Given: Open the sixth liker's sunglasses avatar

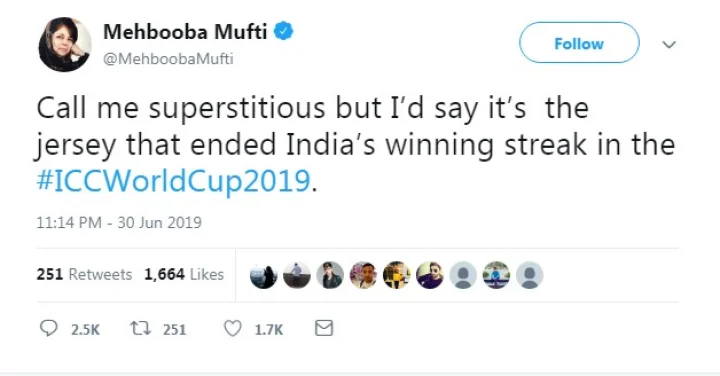Looking at the screenshot, I should pos(430,275).
